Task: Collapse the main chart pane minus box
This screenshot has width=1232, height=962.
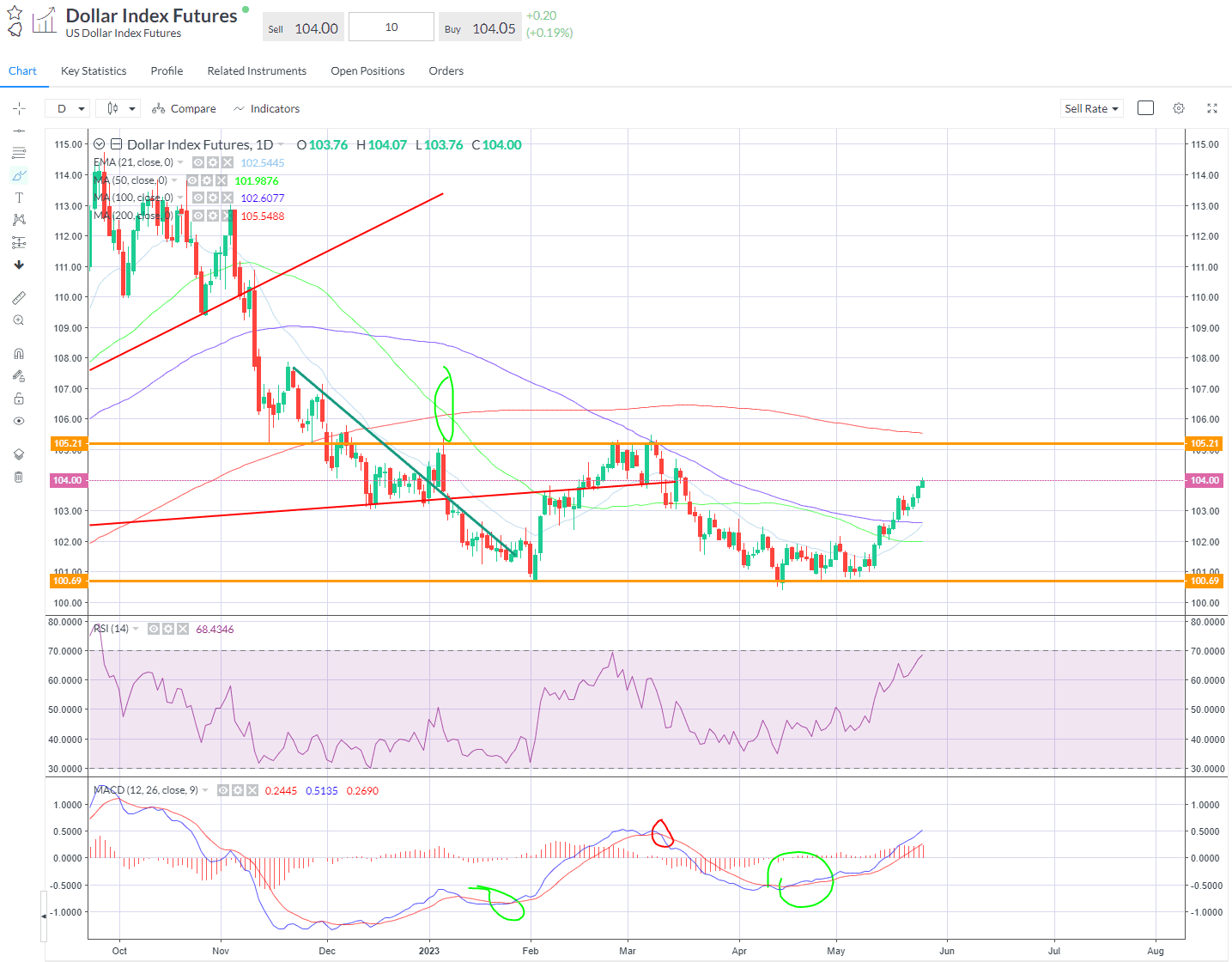Action: (118, 144)
